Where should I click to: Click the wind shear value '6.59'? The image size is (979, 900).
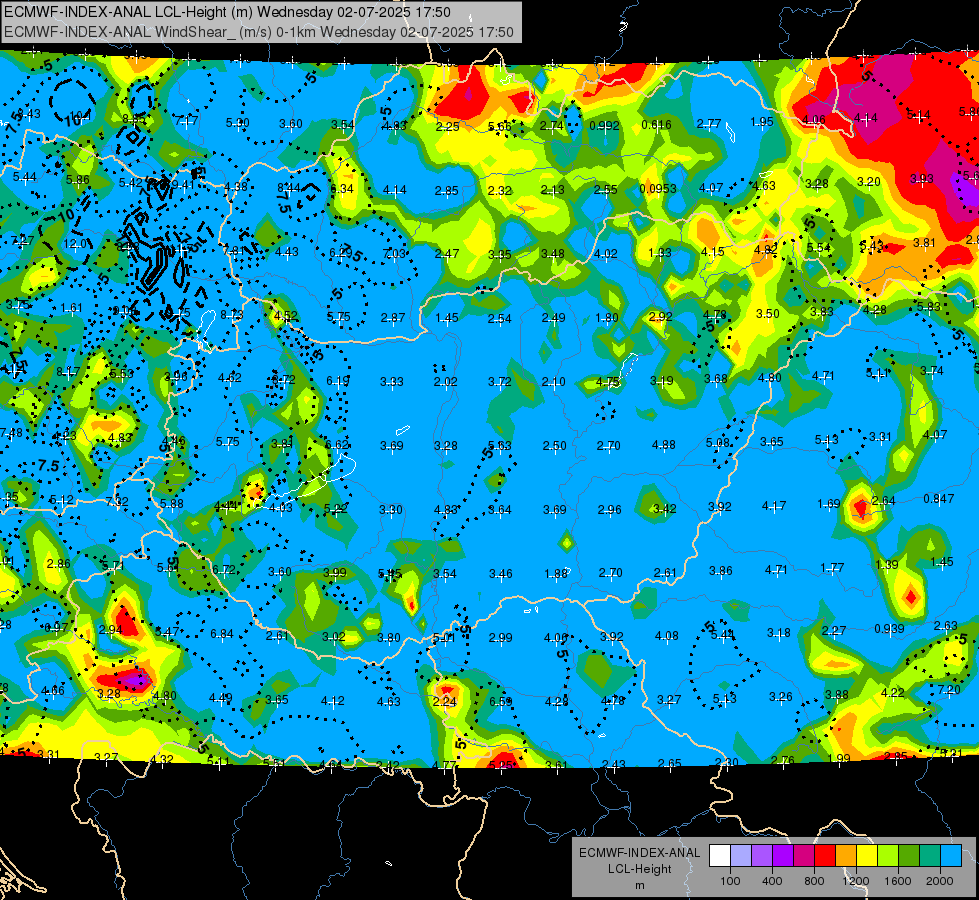point(501,701)
